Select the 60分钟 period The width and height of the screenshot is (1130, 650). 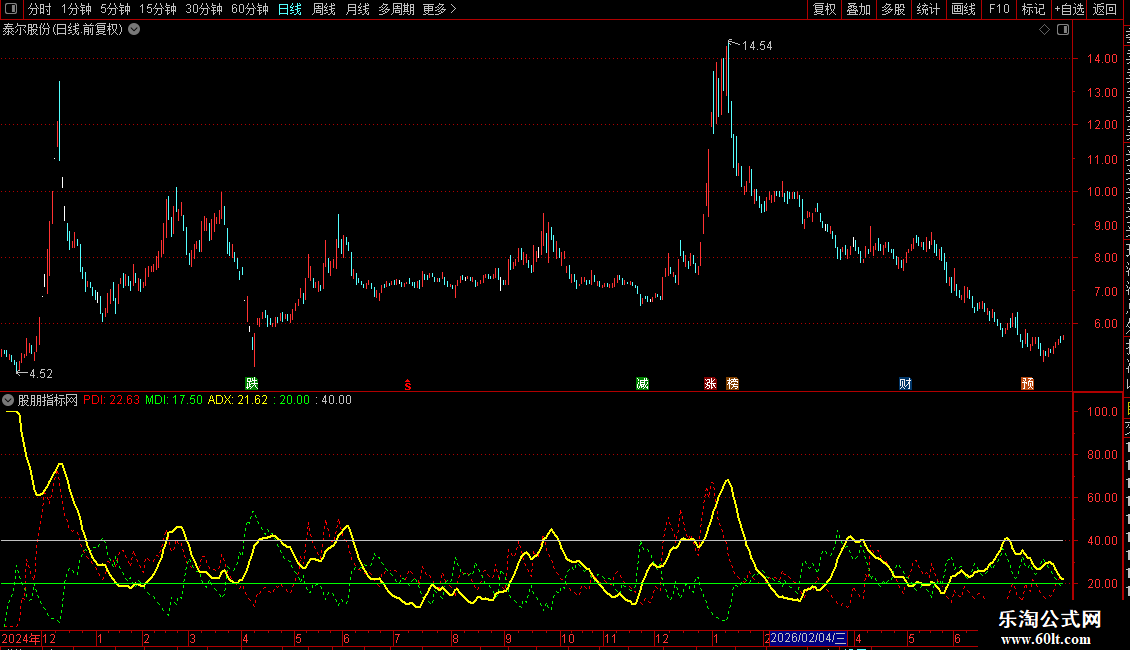point(250,9)
